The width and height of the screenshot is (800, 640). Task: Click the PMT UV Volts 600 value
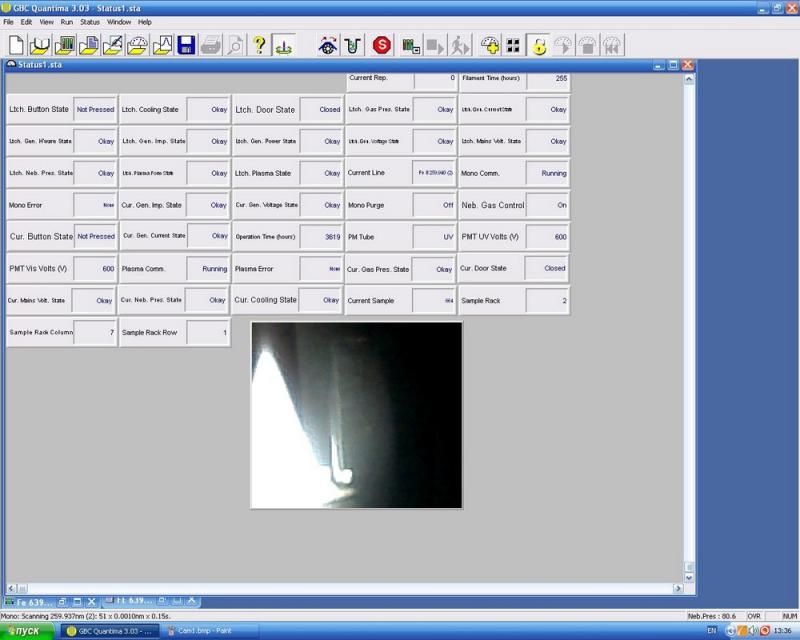[547, 237]
